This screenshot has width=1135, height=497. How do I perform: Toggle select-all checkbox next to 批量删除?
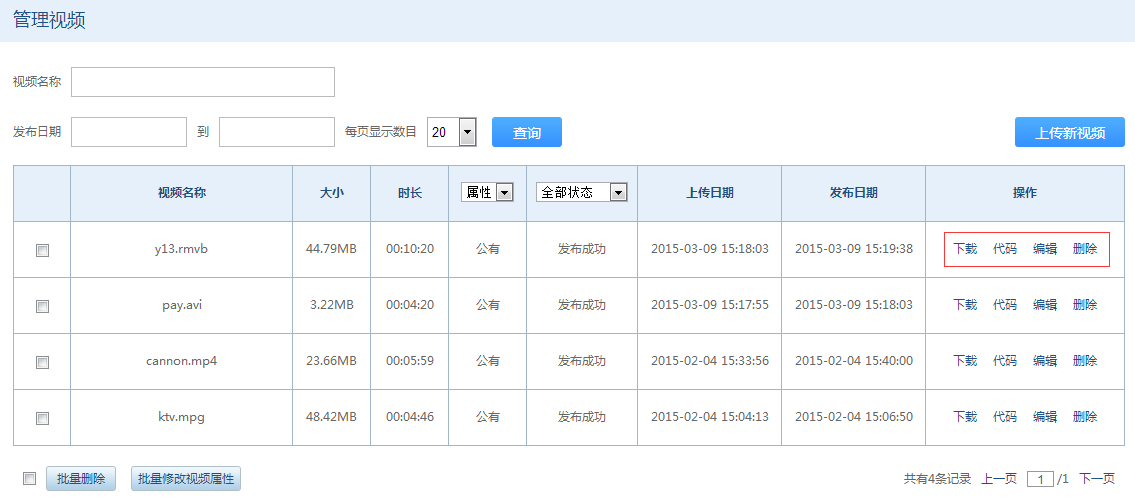coord(29,478)
